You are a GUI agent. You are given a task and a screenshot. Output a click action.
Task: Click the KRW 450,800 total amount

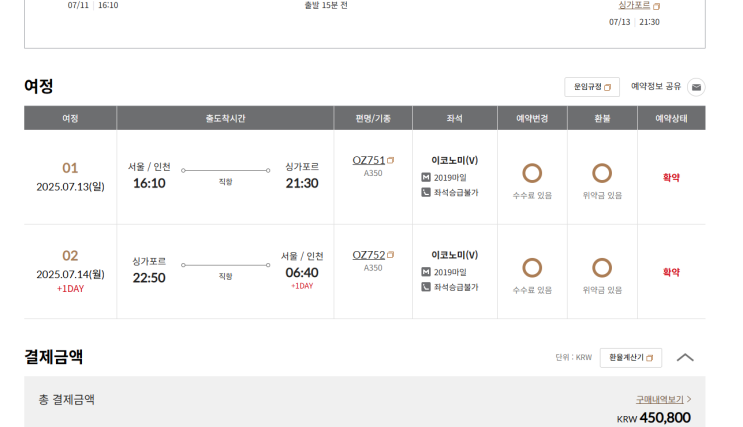[653, 418]
